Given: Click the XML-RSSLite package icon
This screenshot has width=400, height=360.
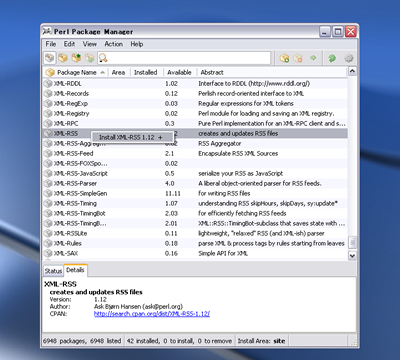Looking at the screenshot, I should click(x=48, y=233).
